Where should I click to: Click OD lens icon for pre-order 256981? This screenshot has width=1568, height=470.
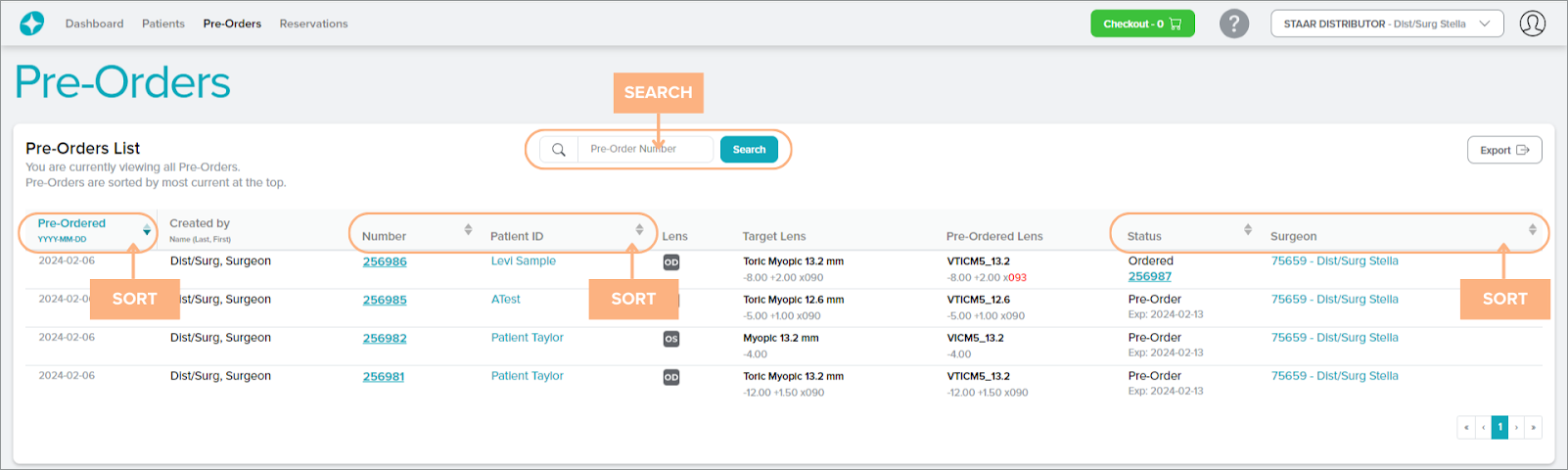tap(671, 377)
